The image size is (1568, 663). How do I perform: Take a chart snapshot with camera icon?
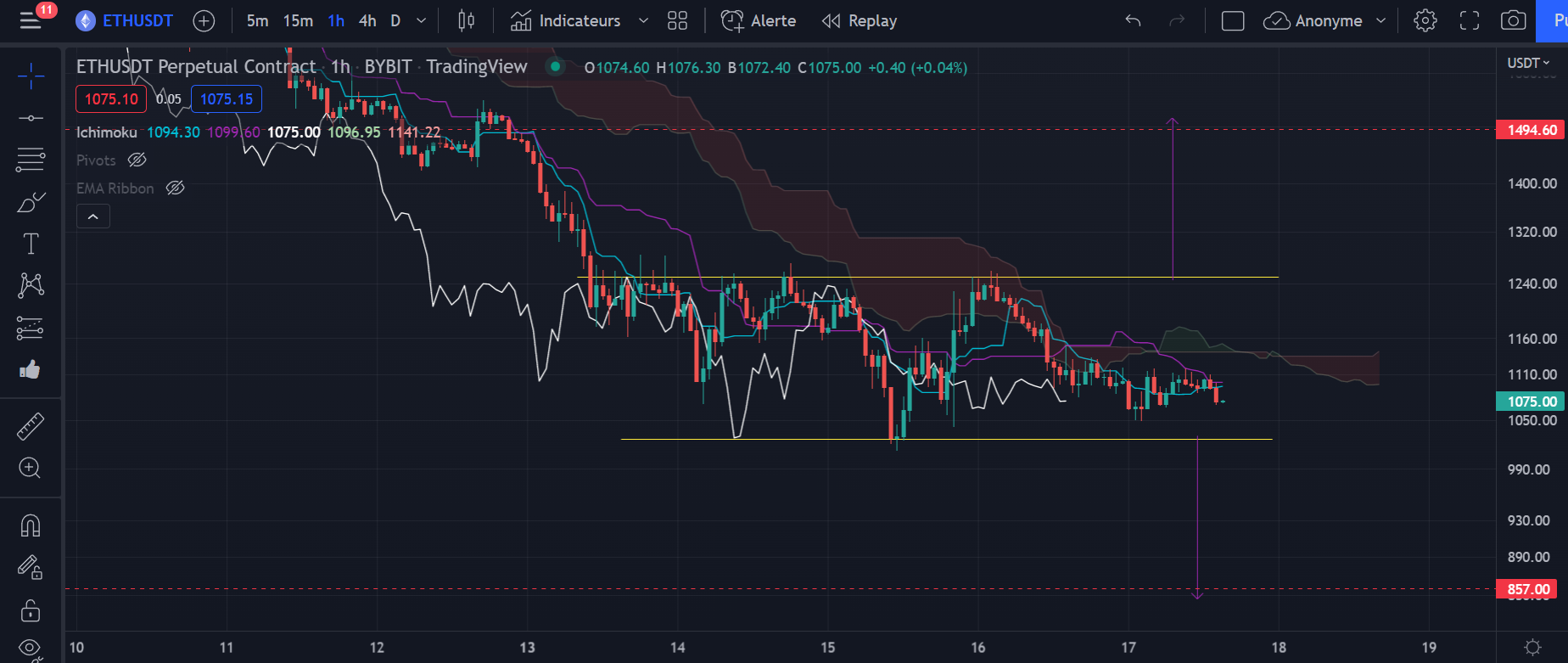tap(1513, 21)
